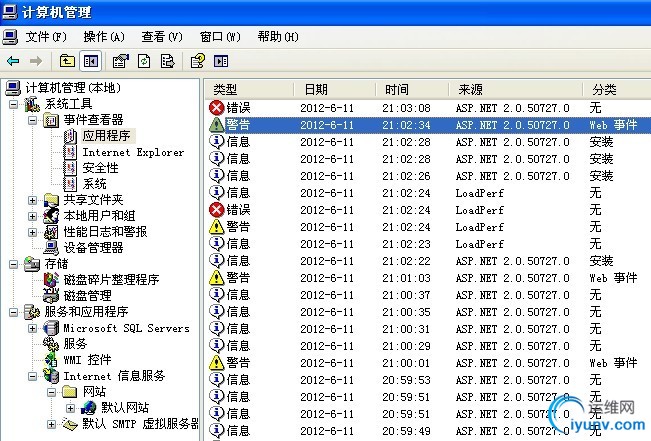Open the 窗口(W) menu
Image resolution: width=651 pixels, height=441 pixels.
(x=220, y=37)
